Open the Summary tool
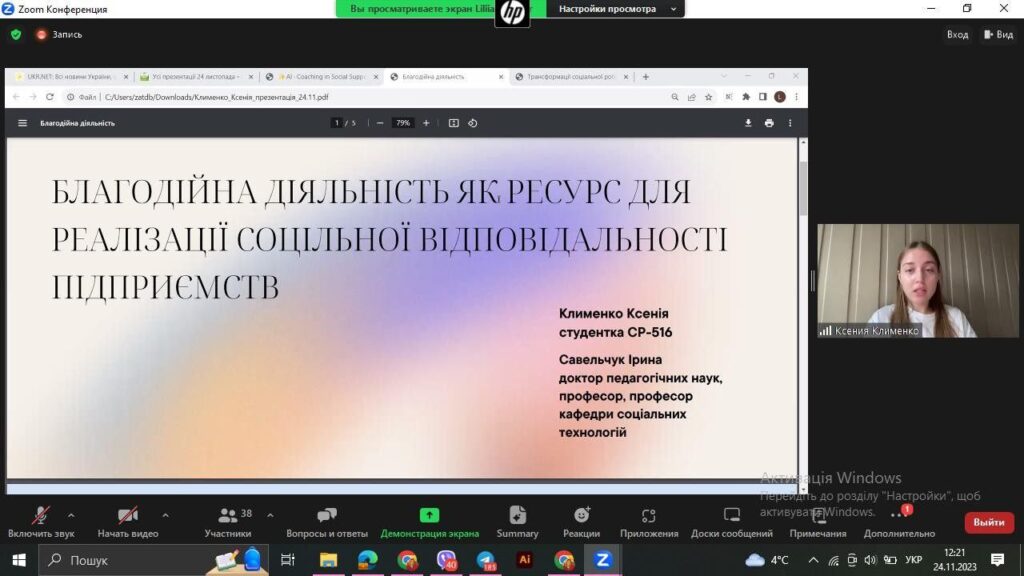Image resolution: width=1024 pixels, height=576 pixels. click(517, 517)
